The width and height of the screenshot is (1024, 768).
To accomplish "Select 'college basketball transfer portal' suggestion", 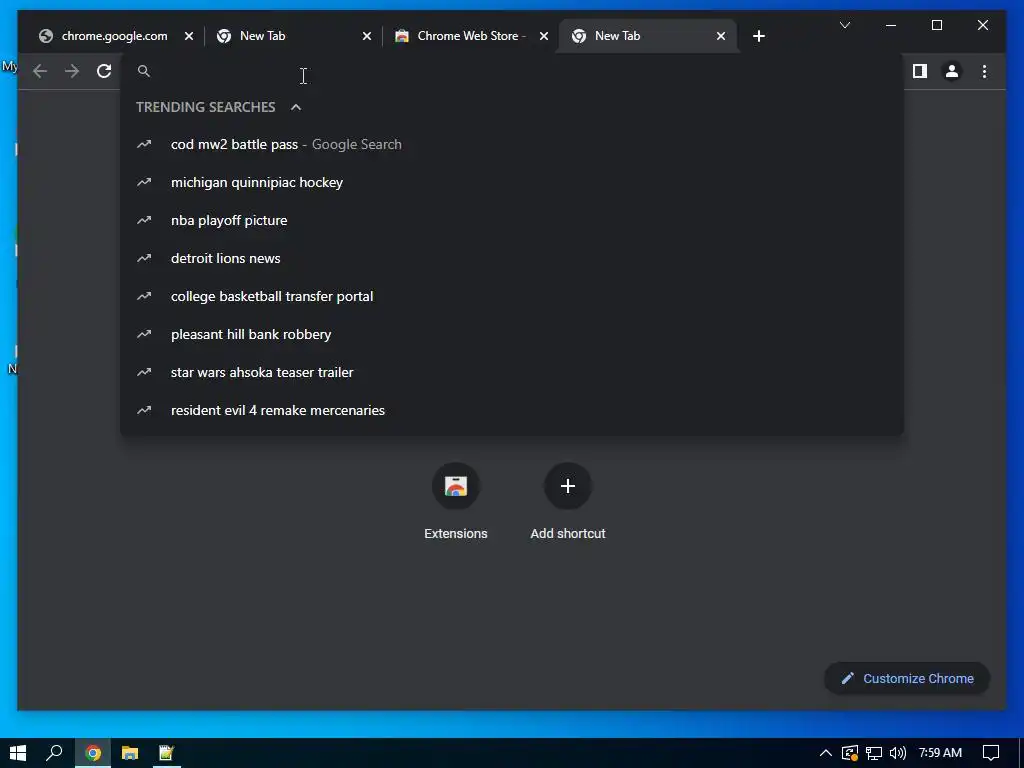I will (512, 296).
